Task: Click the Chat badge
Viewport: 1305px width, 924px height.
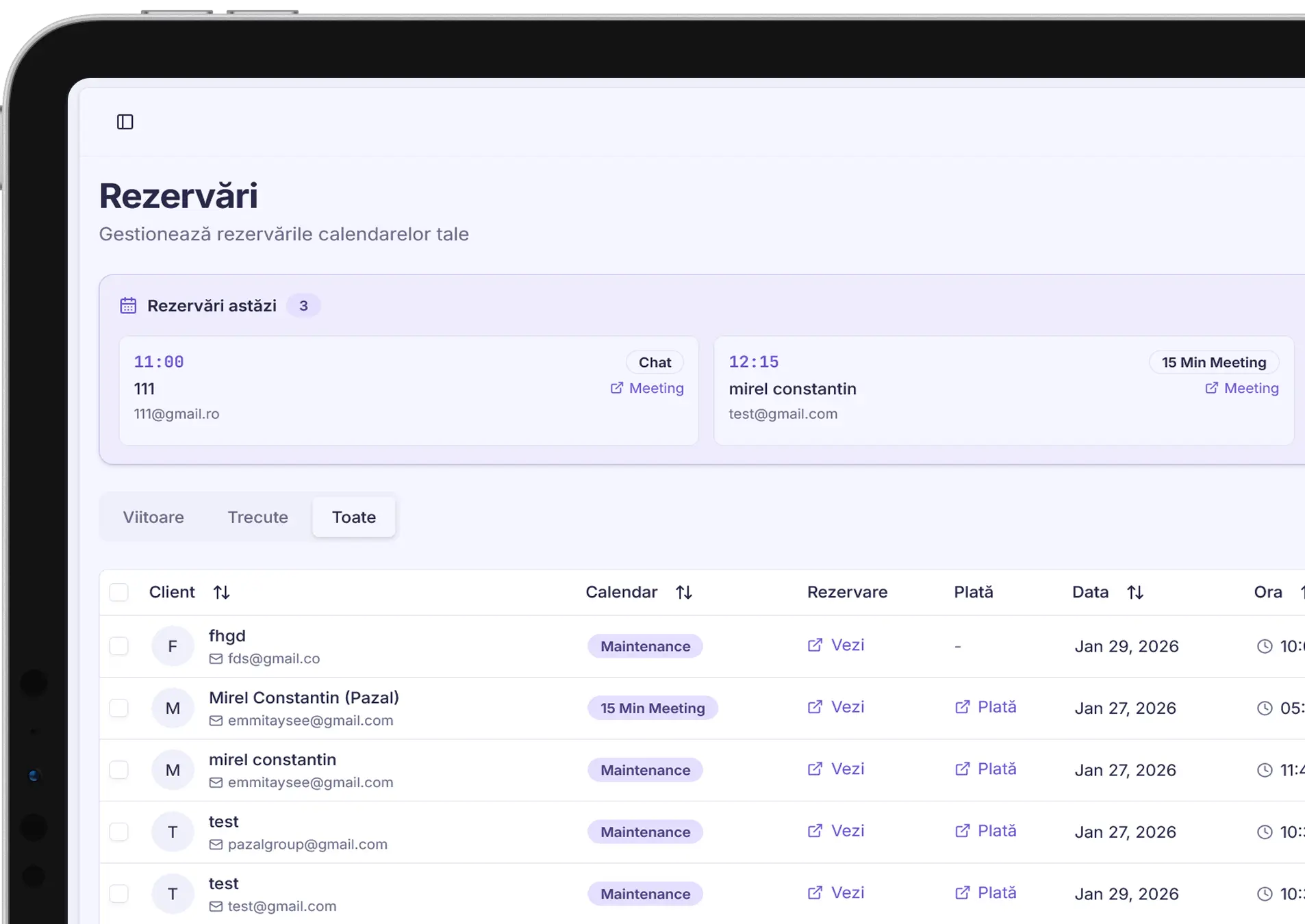Action: 655,362
